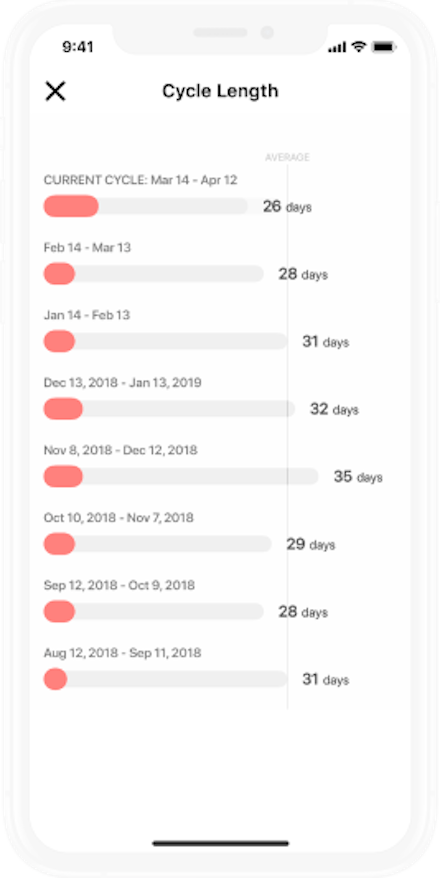The height and width of the screenshot is (878, 440).
Task: Tap the 35 days cycle value
Action: [x=358, y=477]
